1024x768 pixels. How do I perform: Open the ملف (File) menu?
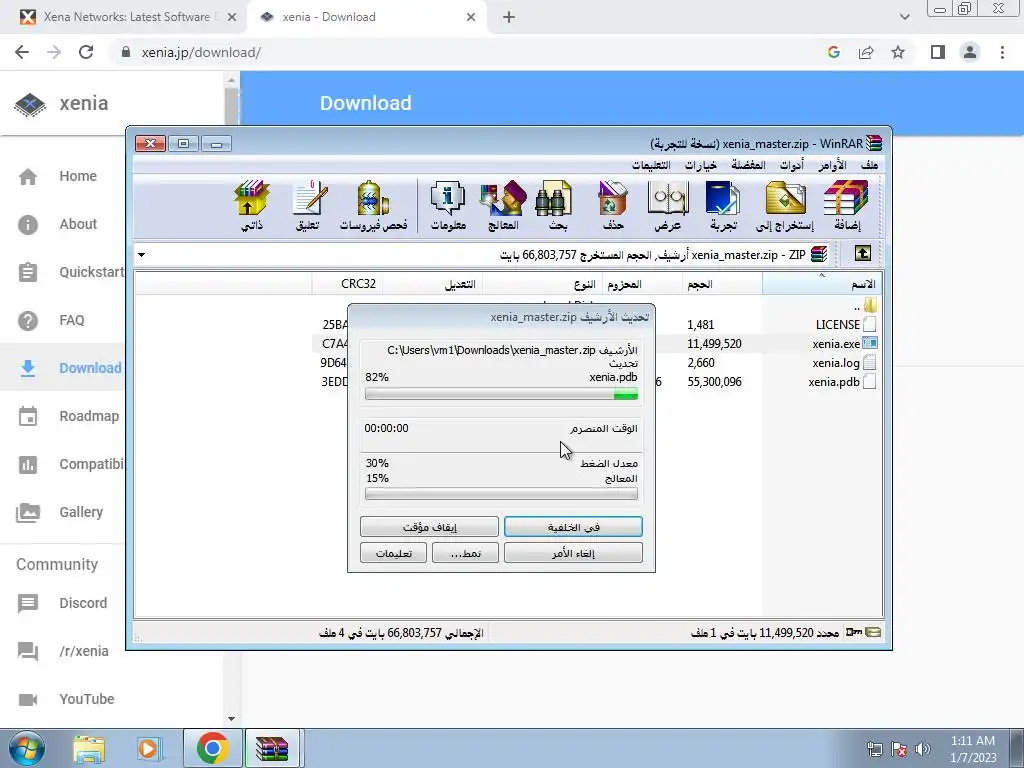click(869, 165)
